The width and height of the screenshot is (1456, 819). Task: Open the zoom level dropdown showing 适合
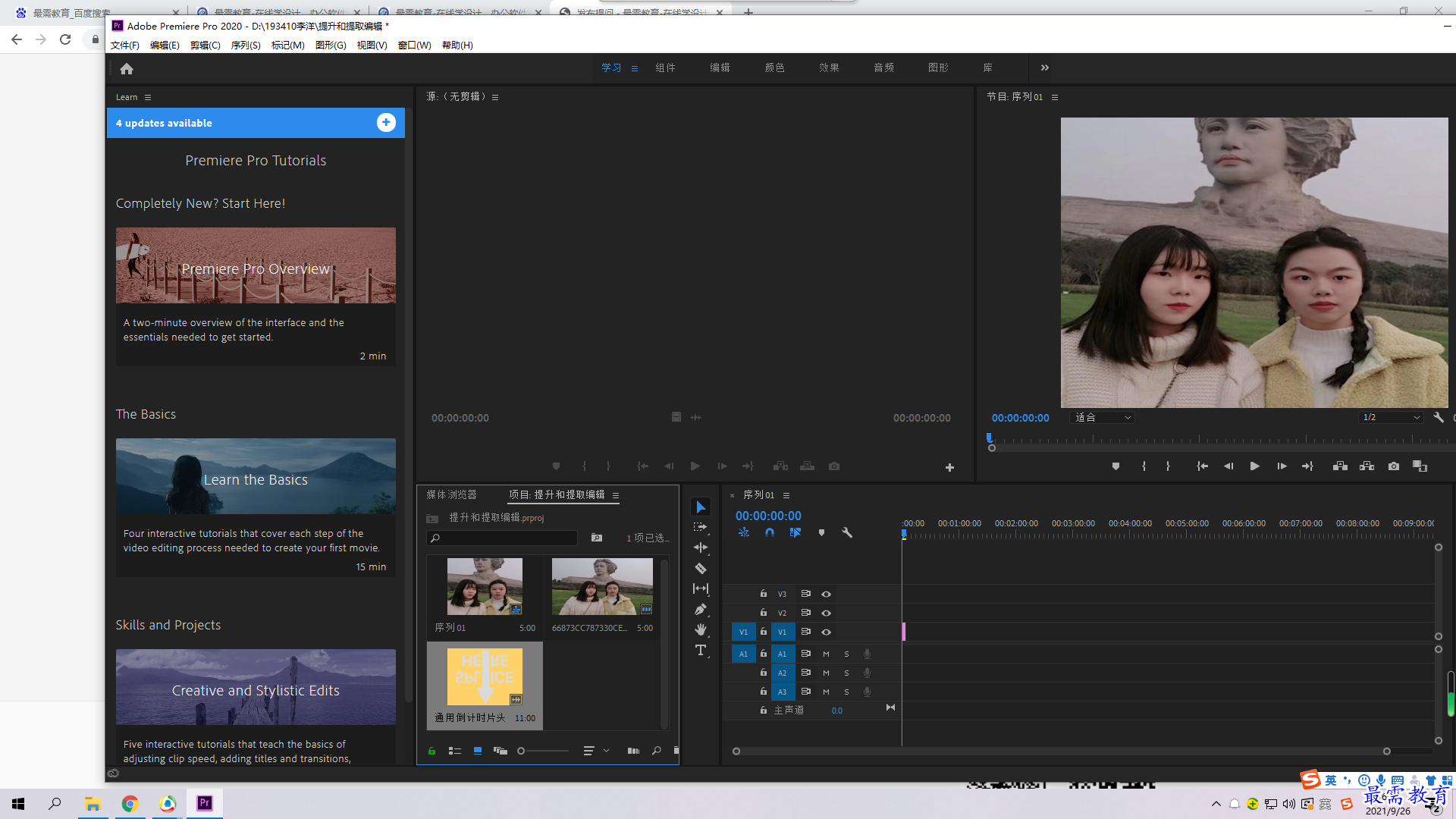coord(1103,417)
